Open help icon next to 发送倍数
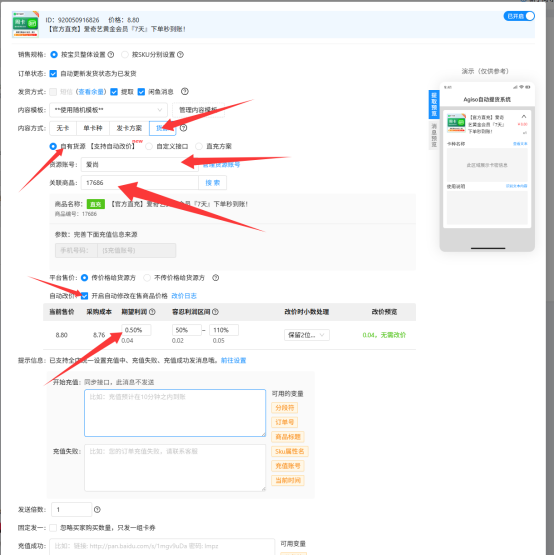555x555 pixels. (x=97, y=510)
